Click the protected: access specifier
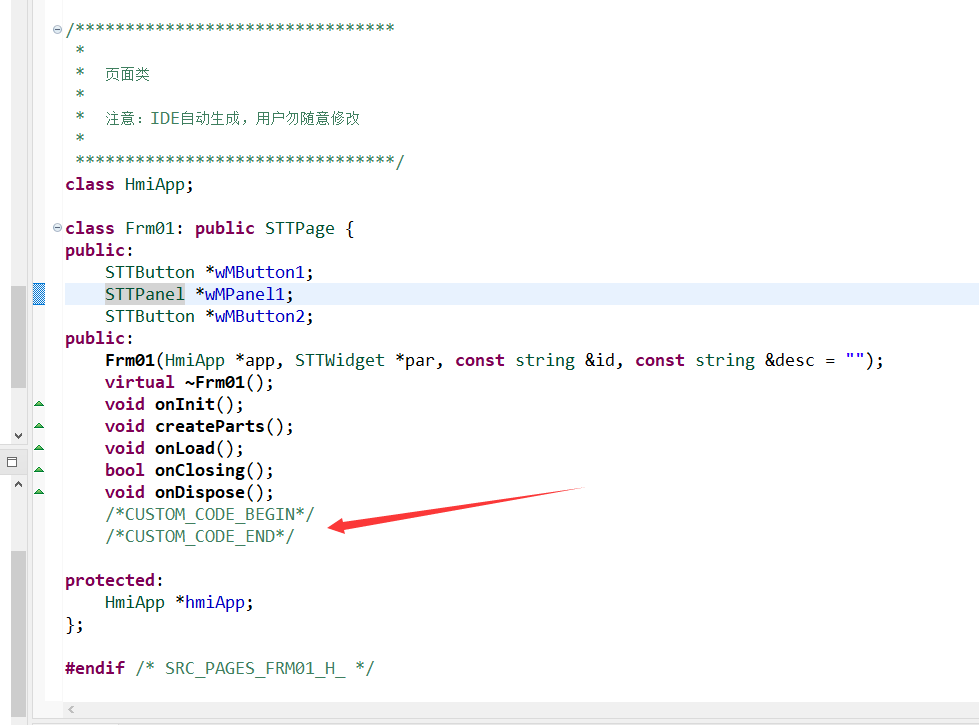This screenshot has width=979, height=725. 114,580
